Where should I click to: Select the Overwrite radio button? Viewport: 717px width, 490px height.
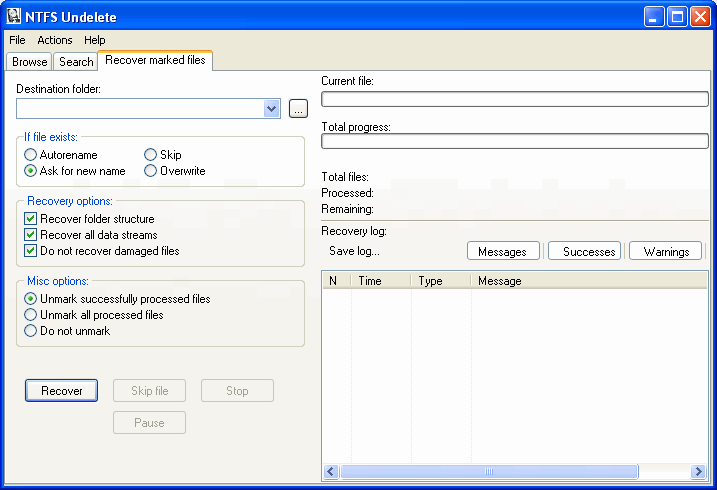click(175, 171)
